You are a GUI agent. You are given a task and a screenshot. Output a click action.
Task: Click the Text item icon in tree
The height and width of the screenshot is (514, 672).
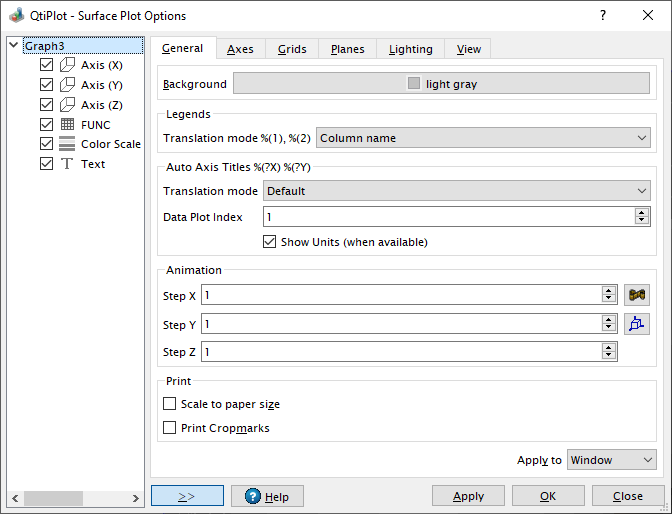(x=67, y=164)
